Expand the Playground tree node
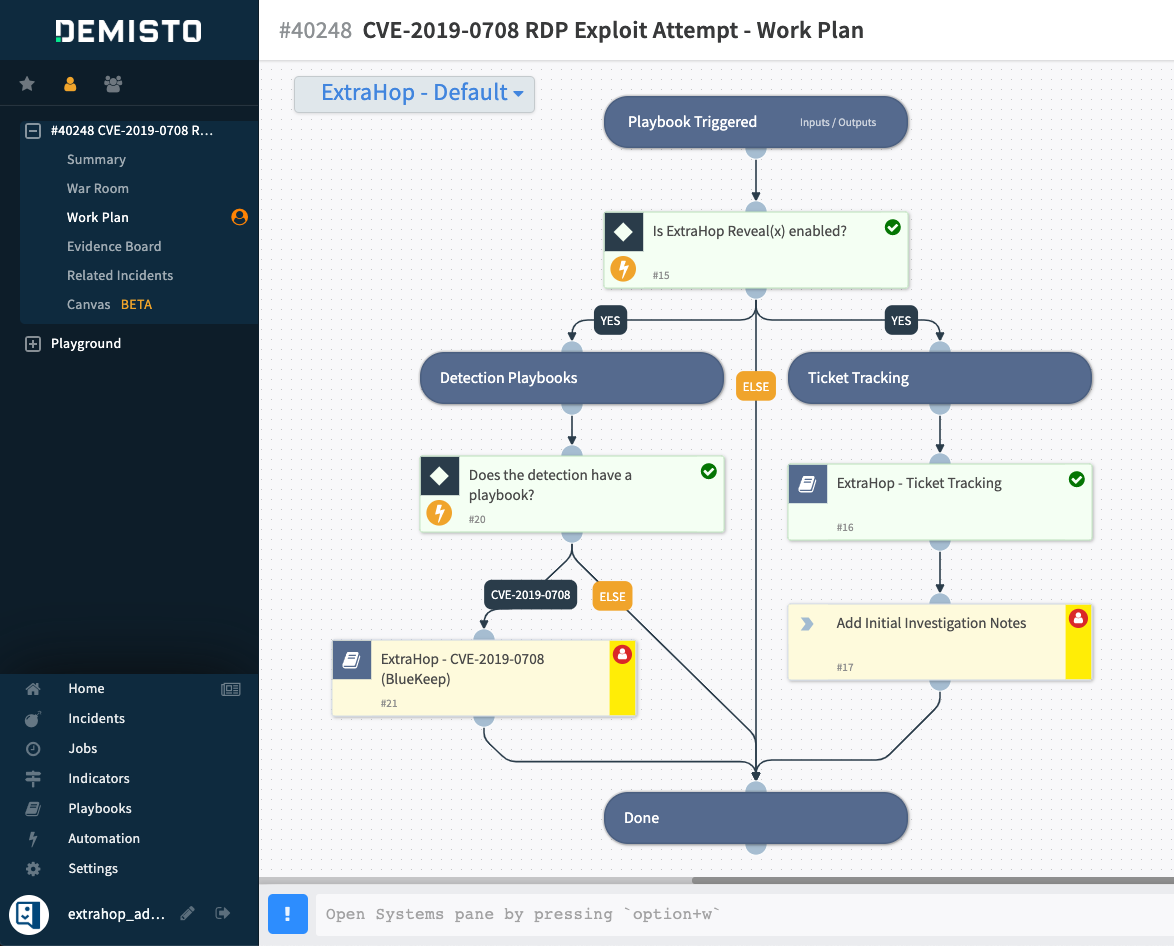Screen dimensions: 1174x946 click(x=33, y=344)
